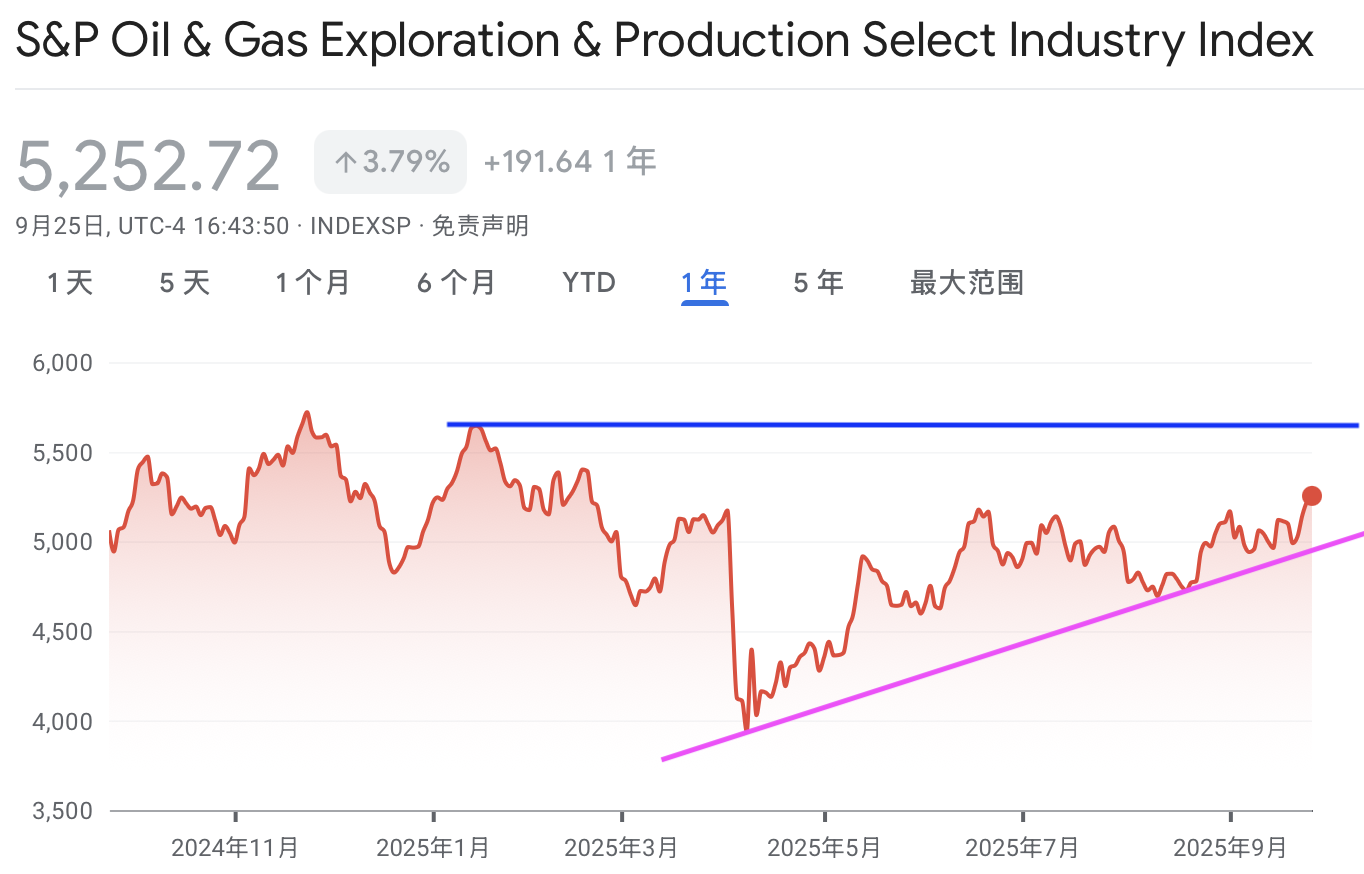Select the active 1年 tab
Image resolution: width=1364 pixels, height=874 pixels.
[x=704, y=283]
